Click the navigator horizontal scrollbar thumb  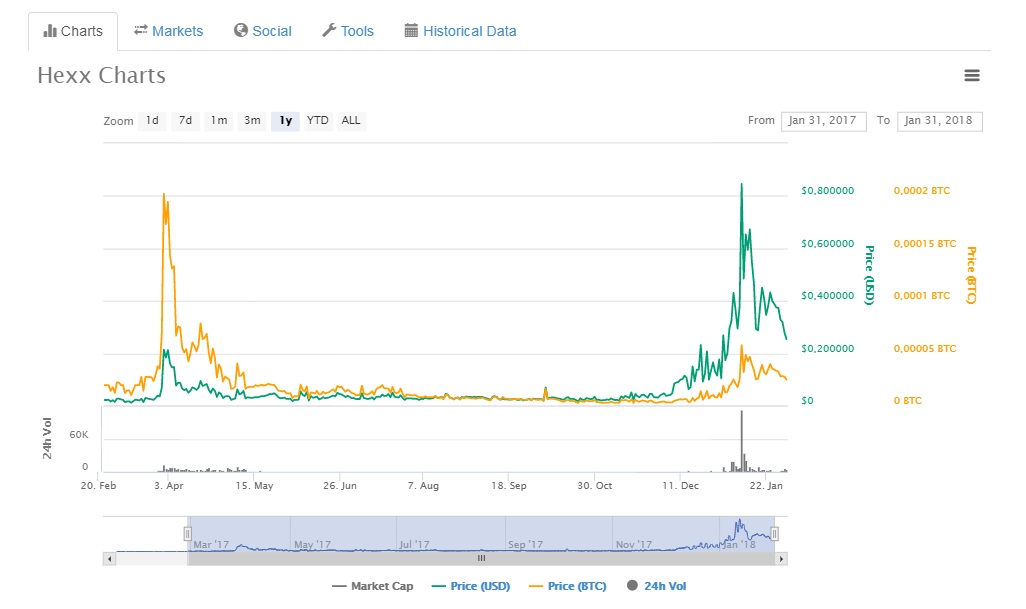pyautogui.click(x=481, y=559)
